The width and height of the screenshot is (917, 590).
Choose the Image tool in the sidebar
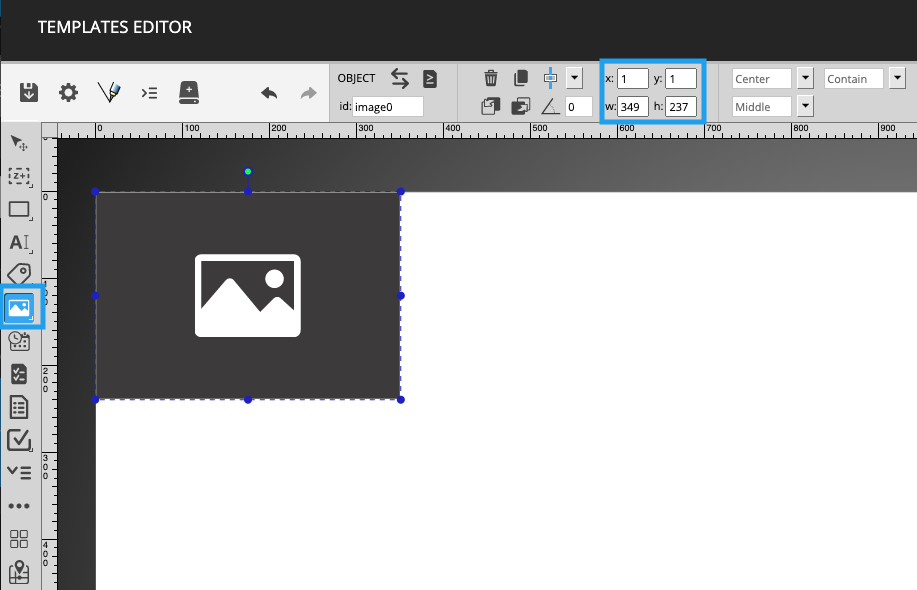point(19,307)
